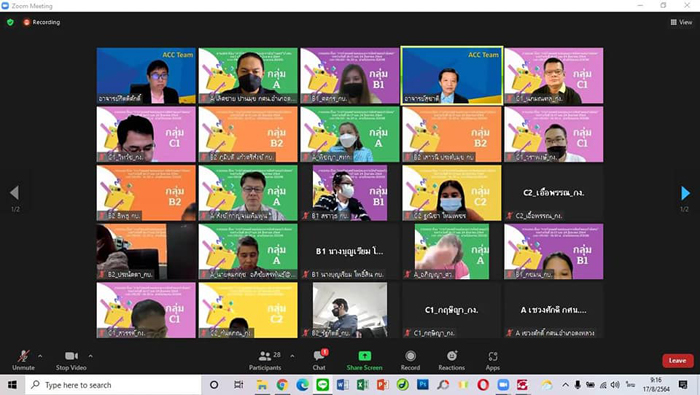The image size is (700, 395).
Task: Go to next gallery page with blue arrow
Action: click(x=685, y=193)
